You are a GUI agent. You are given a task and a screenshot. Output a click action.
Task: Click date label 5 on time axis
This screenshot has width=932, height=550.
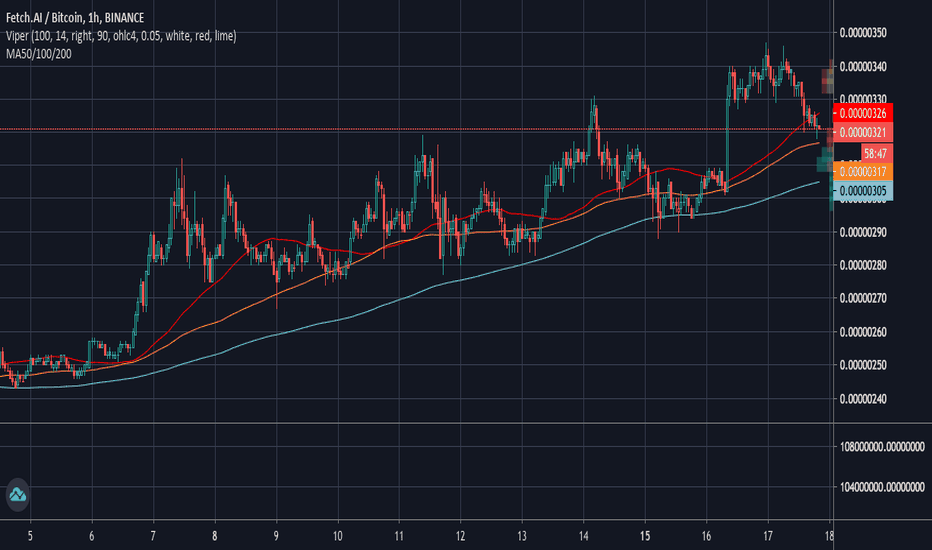pyautogui.click(x=30, y=536)
